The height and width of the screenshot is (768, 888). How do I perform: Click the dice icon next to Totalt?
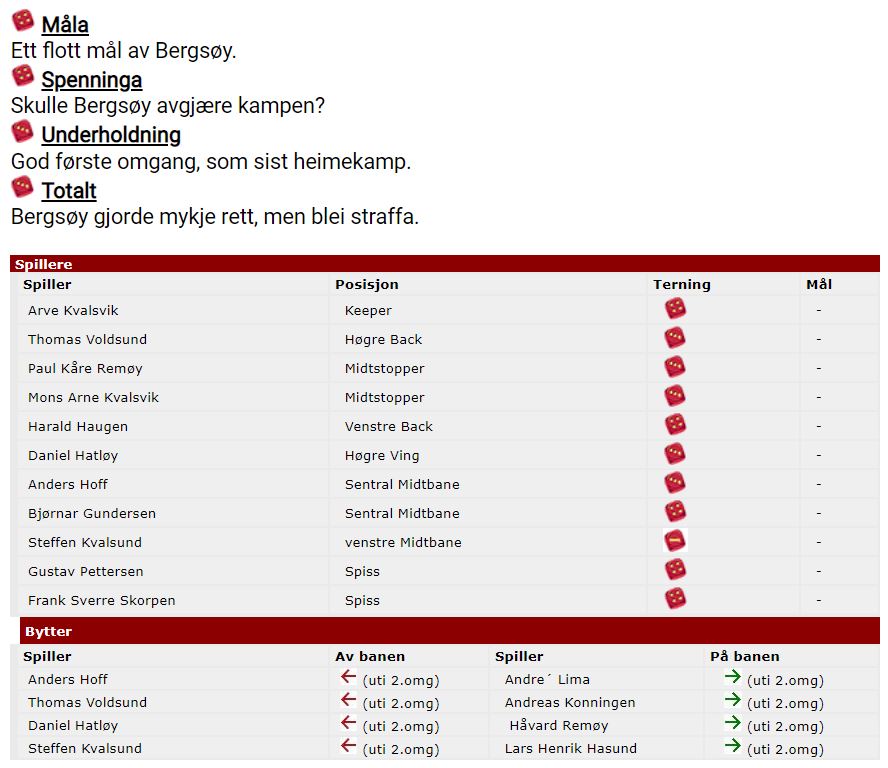(x=23, y=186)
